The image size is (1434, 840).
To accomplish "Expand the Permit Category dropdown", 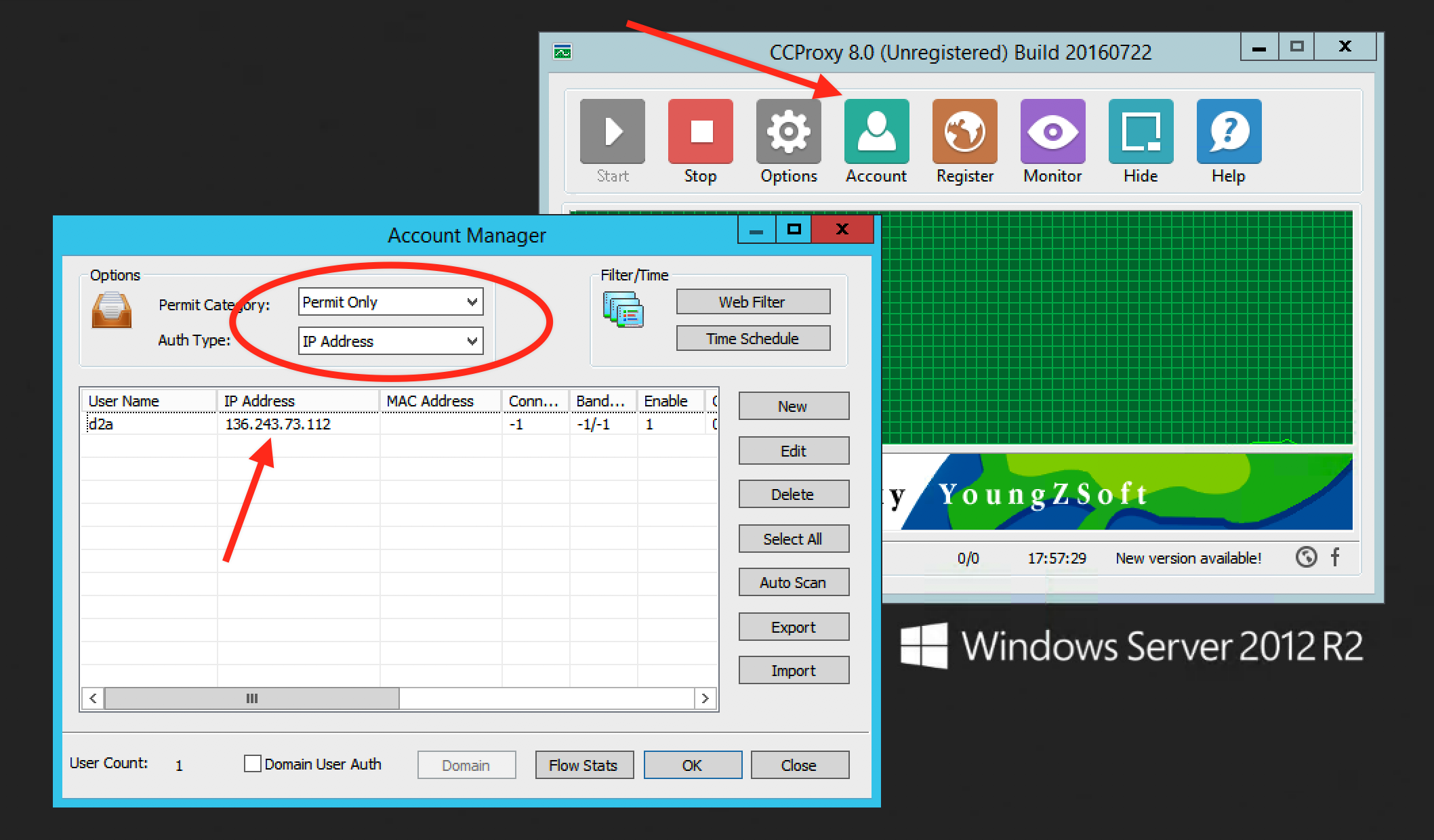I will pos(472,302).
